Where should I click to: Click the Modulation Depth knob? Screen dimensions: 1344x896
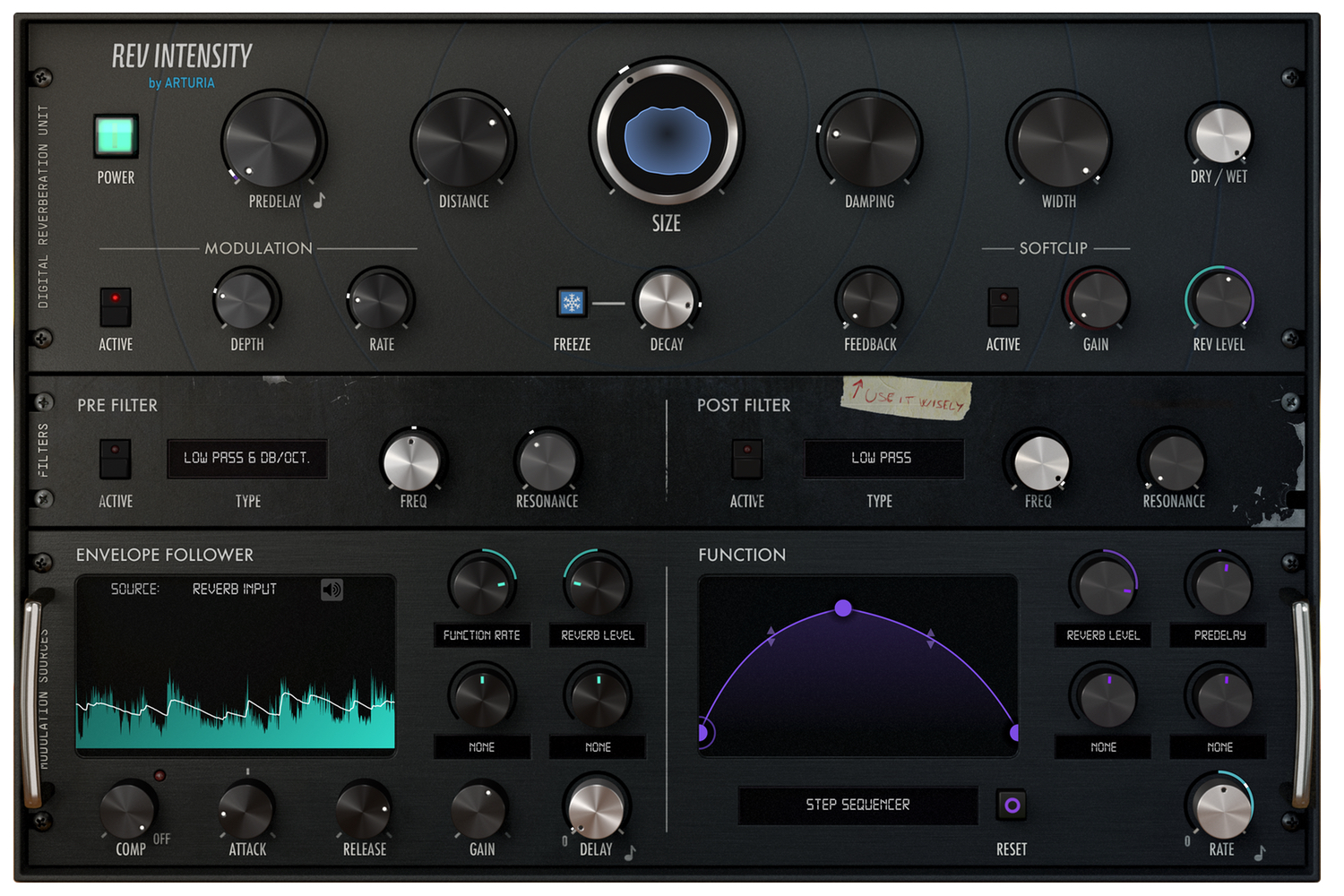click(x=245, y=301)
